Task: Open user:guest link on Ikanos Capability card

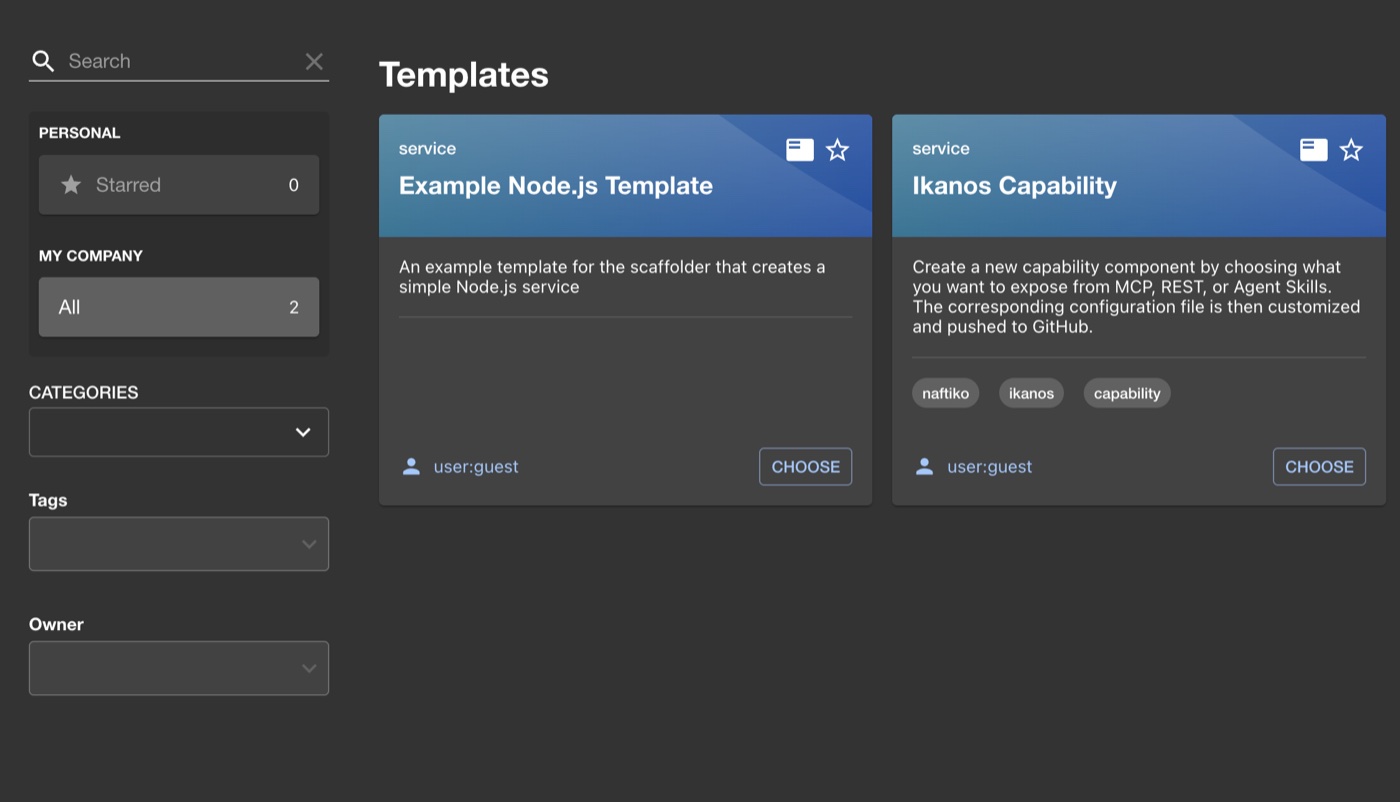Action: (990, 467)
